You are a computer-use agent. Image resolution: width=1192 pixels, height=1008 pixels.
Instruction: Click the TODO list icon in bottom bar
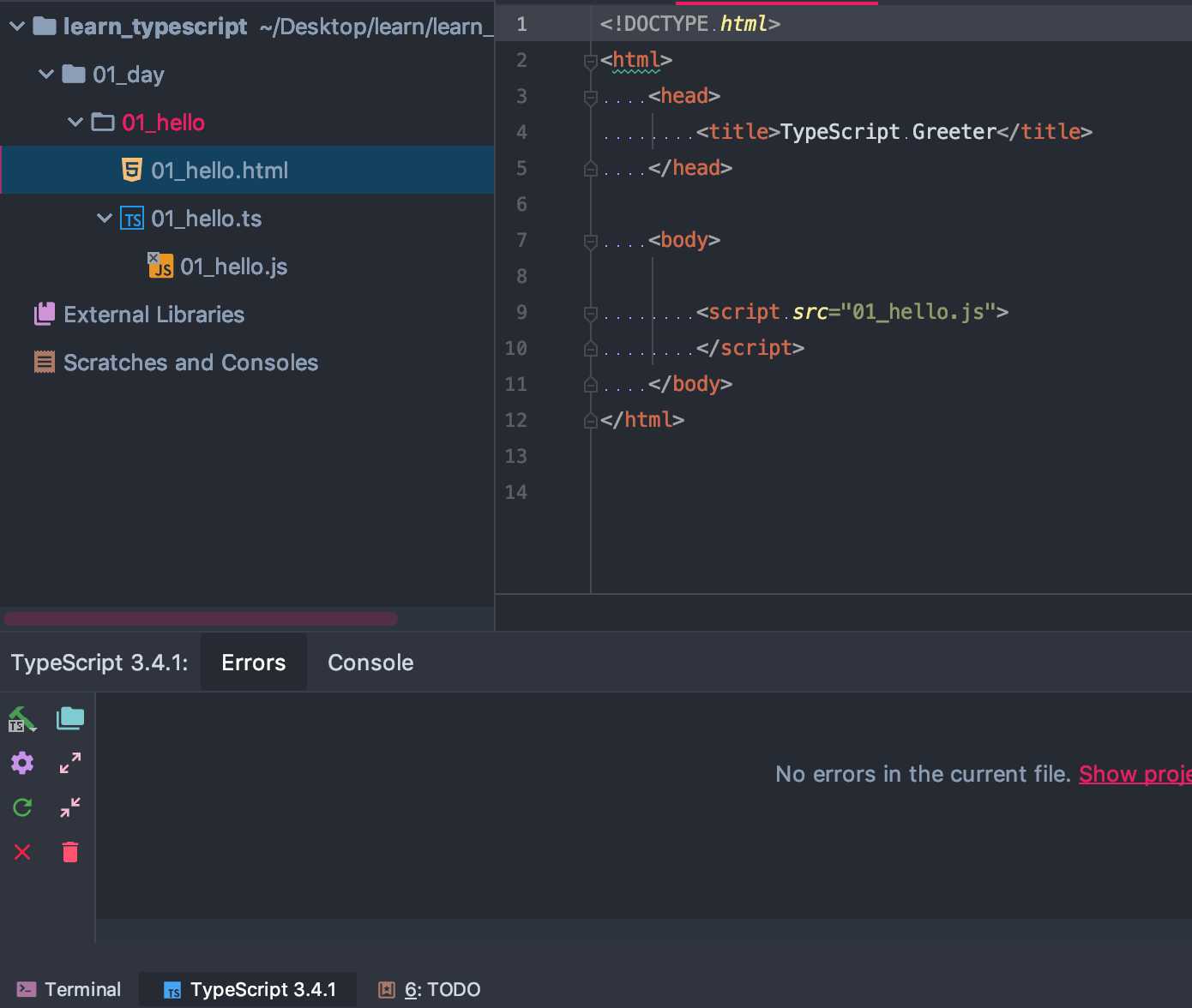[387, 989]
